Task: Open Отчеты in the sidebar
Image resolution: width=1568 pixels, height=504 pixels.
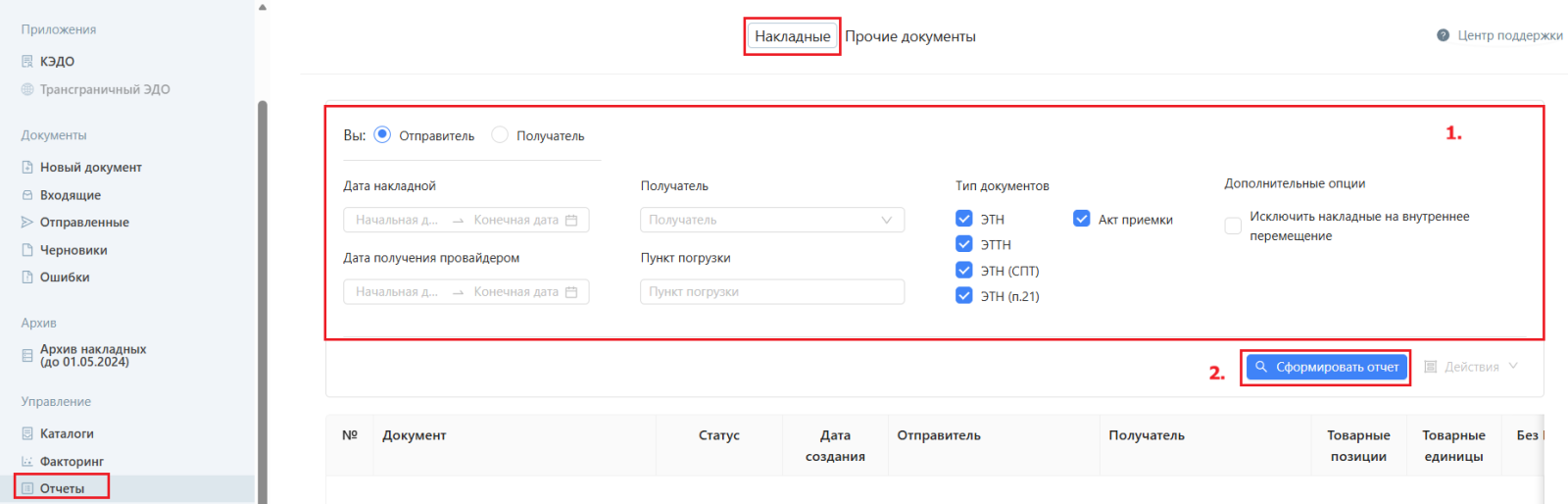Action: click(62, 488)
